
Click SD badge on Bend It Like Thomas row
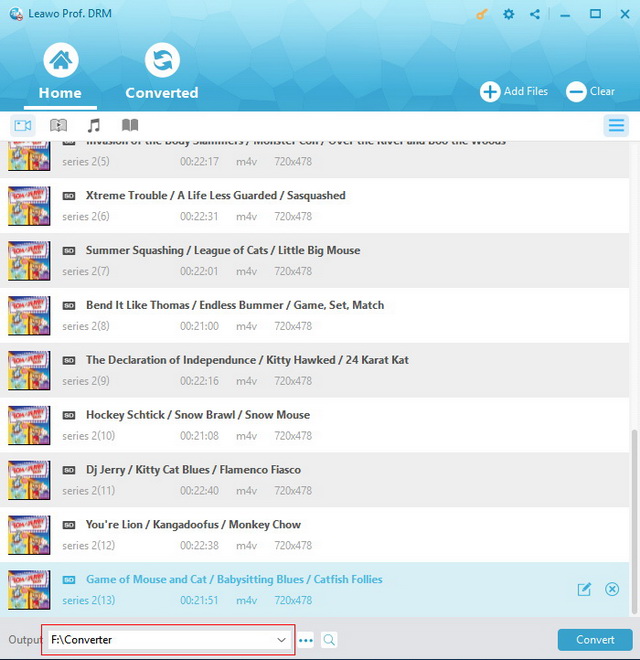click(69, 306)
